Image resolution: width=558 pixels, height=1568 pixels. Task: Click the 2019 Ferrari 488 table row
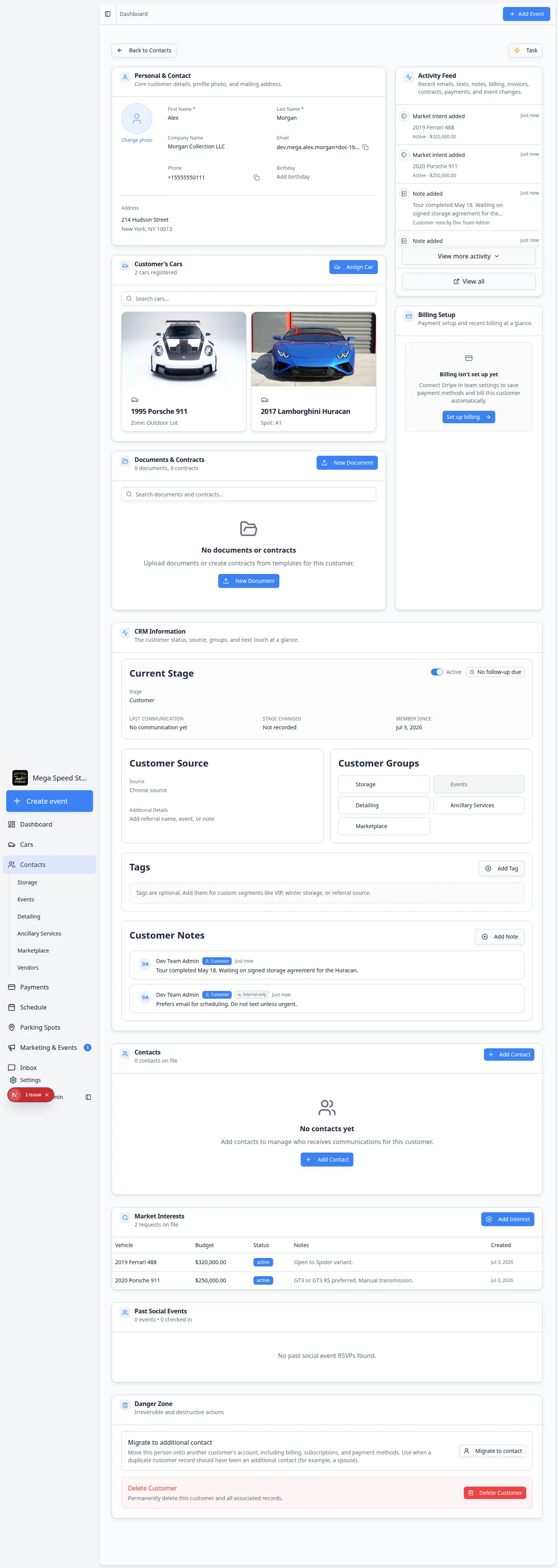[x=327, y=1262]
